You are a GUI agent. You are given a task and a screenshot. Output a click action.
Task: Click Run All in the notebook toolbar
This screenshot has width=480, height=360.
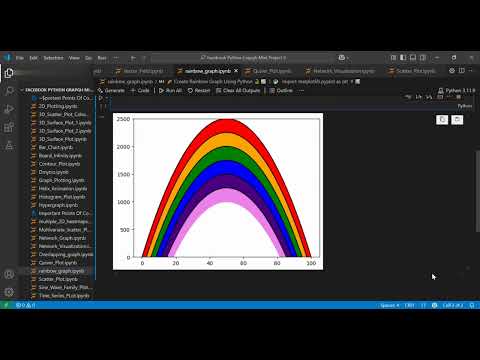pyautogui.click(x=170, y=90)
